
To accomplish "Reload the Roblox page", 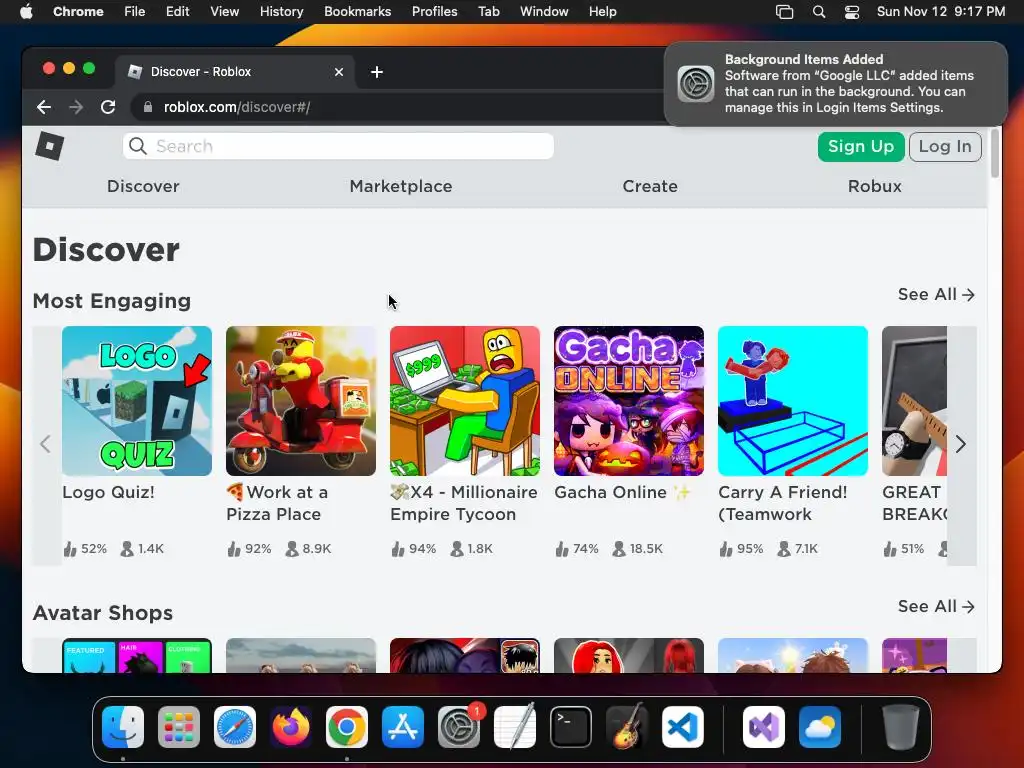I will (108, 107).
